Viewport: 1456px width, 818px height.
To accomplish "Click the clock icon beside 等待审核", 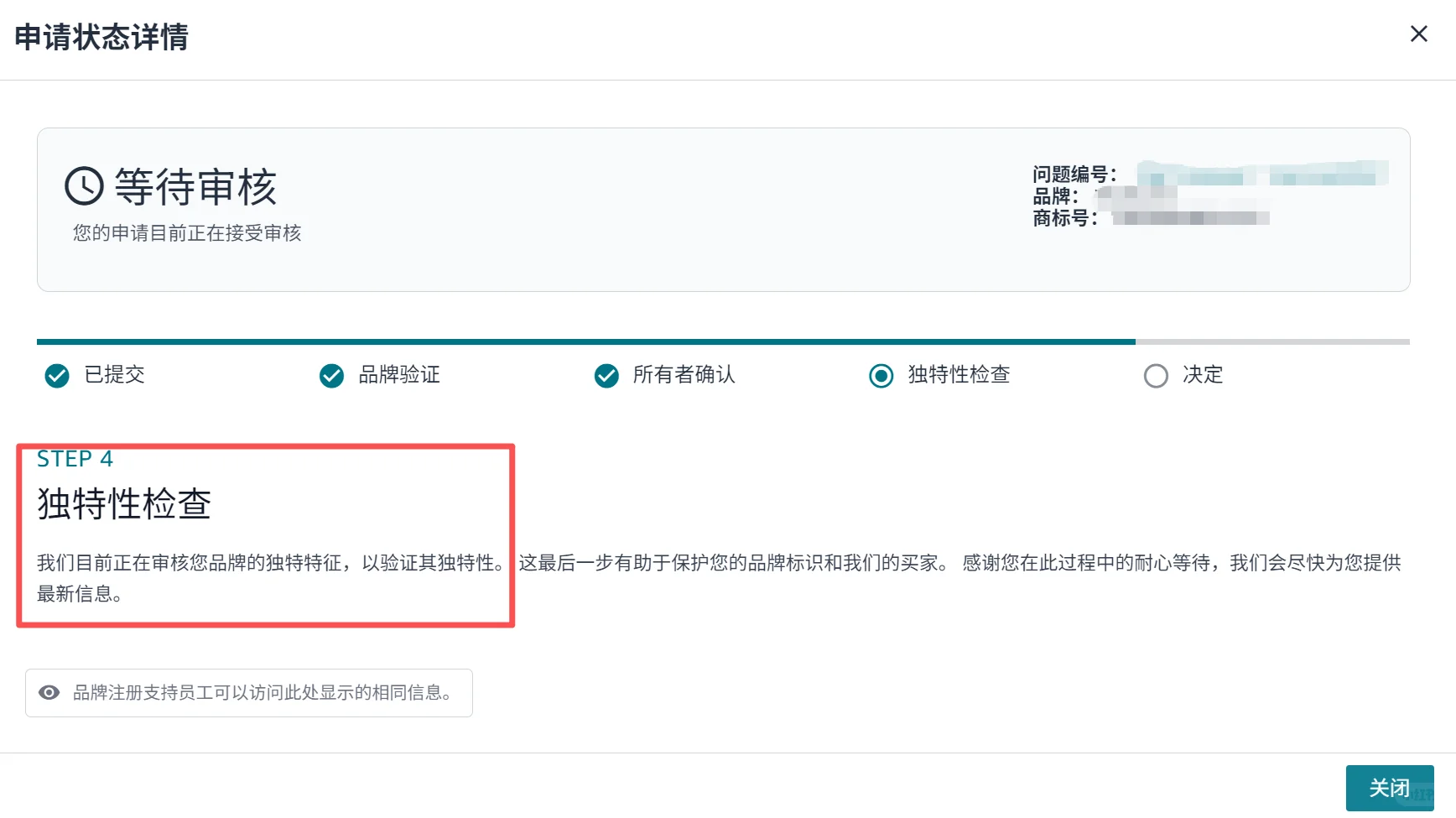I will 84,186.
